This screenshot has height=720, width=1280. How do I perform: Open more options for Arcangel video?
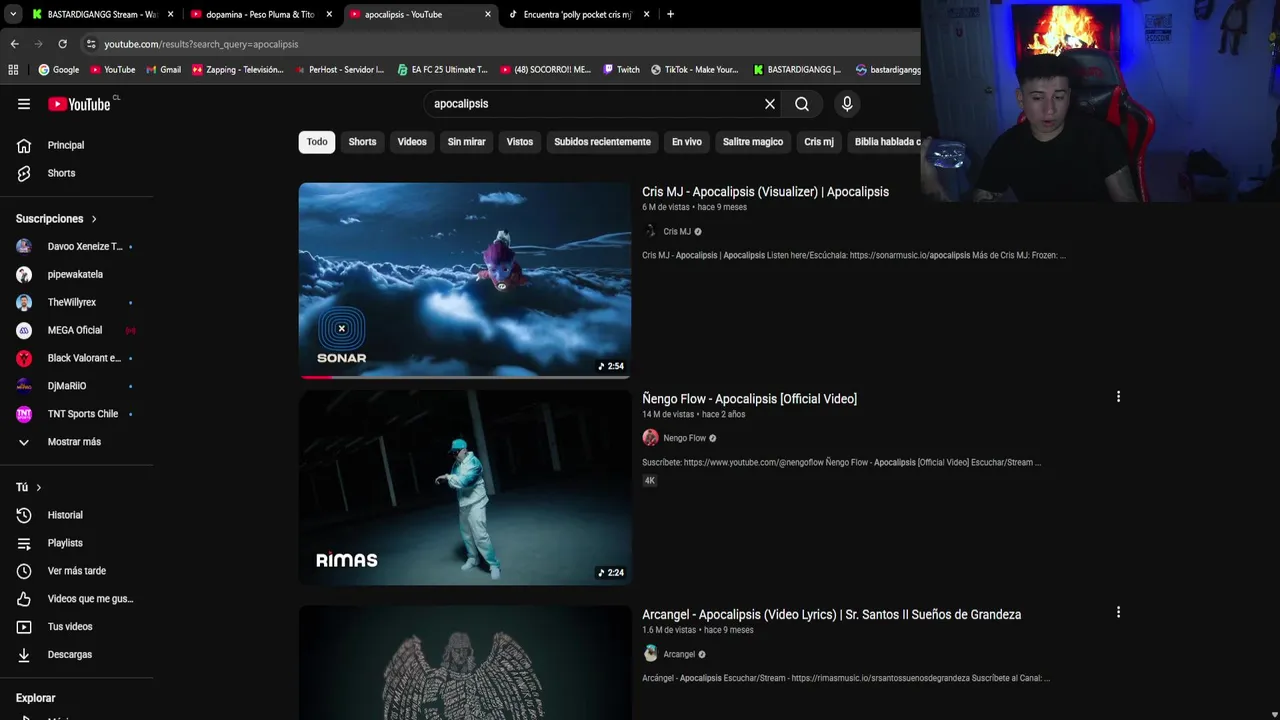[x=1118, y=612]
